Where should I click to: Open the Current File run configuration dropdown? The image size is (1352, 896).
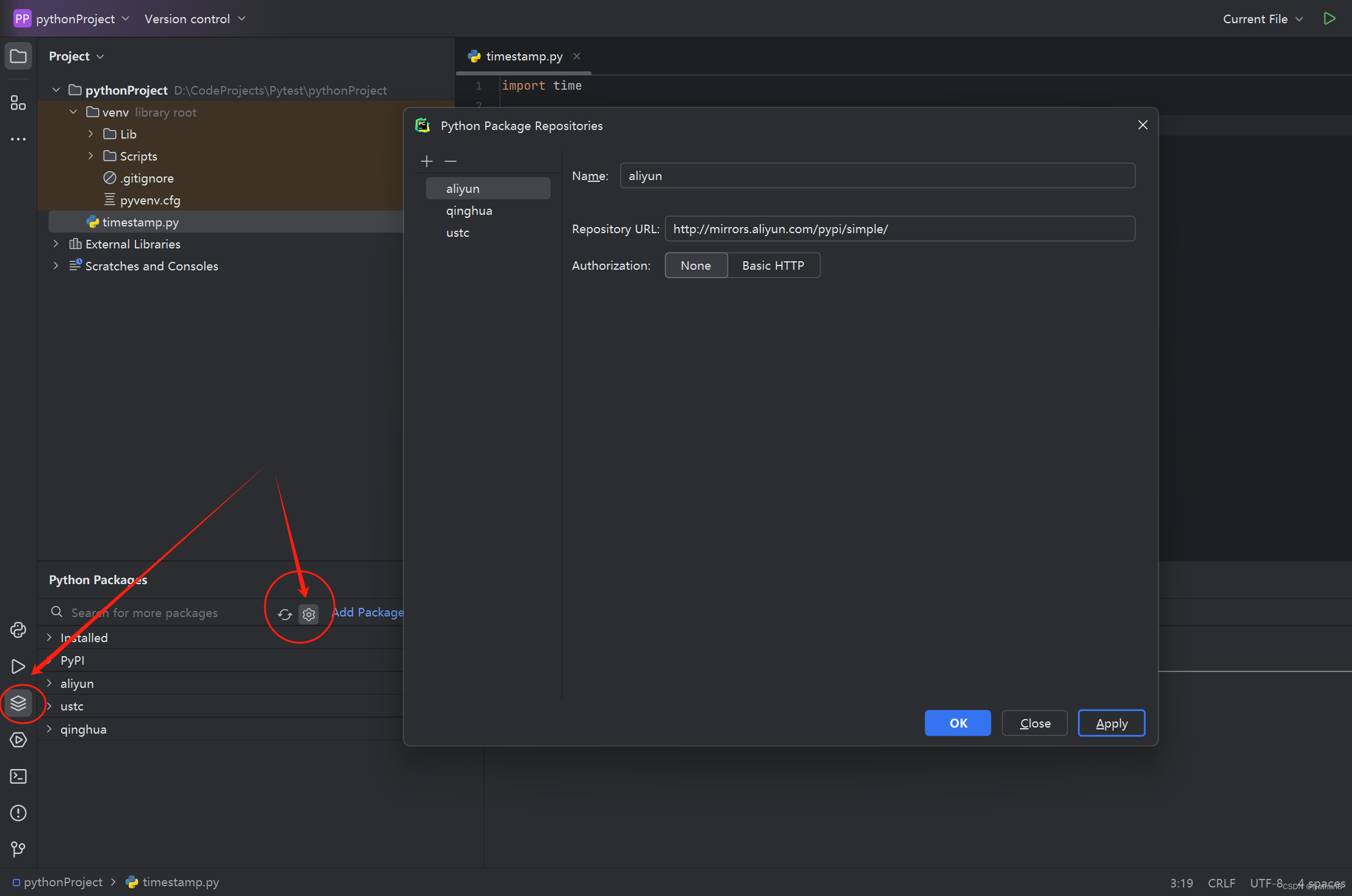(1262, 19)
